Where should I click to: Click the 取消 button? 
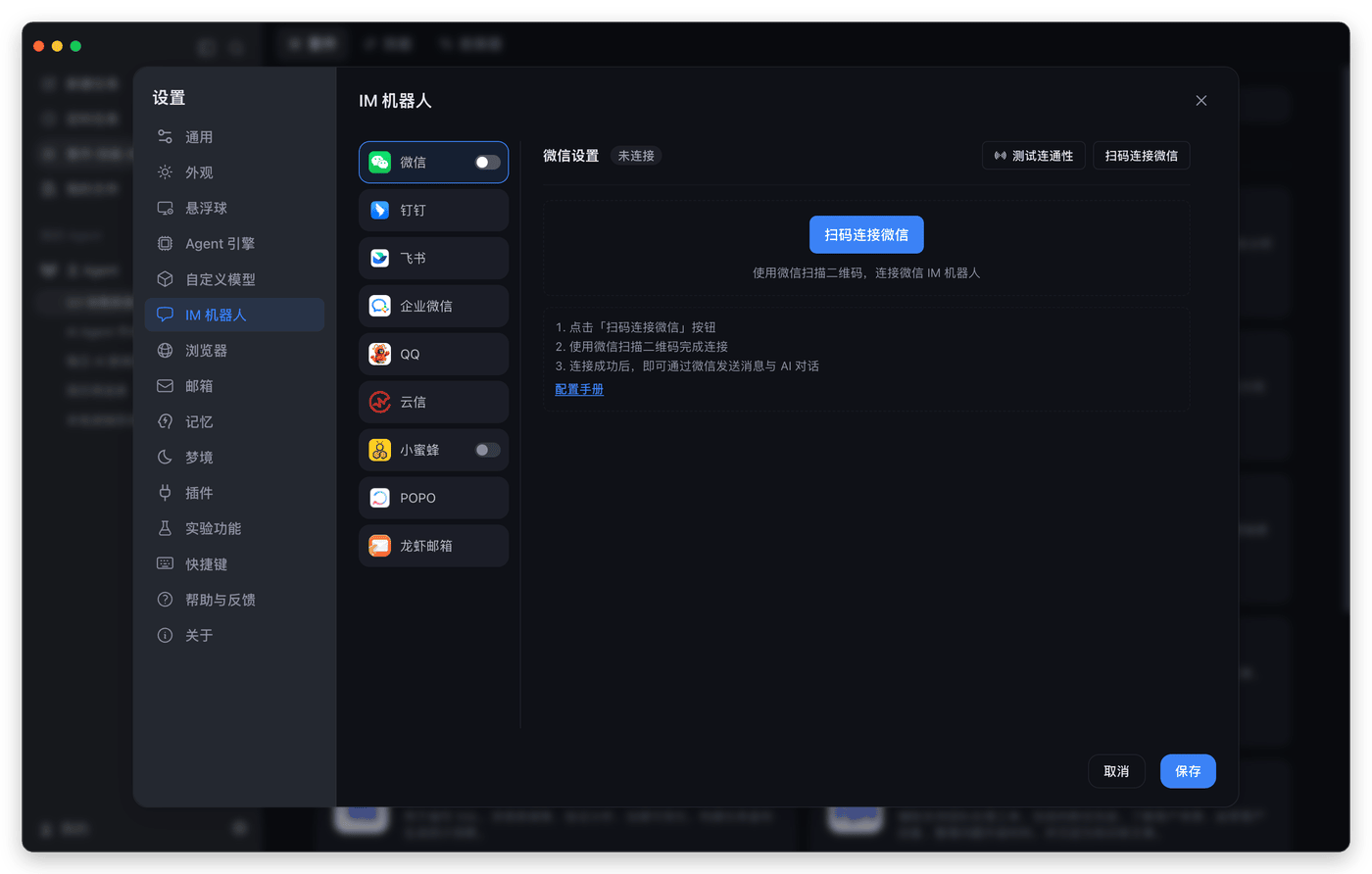tap(1117, 771)
